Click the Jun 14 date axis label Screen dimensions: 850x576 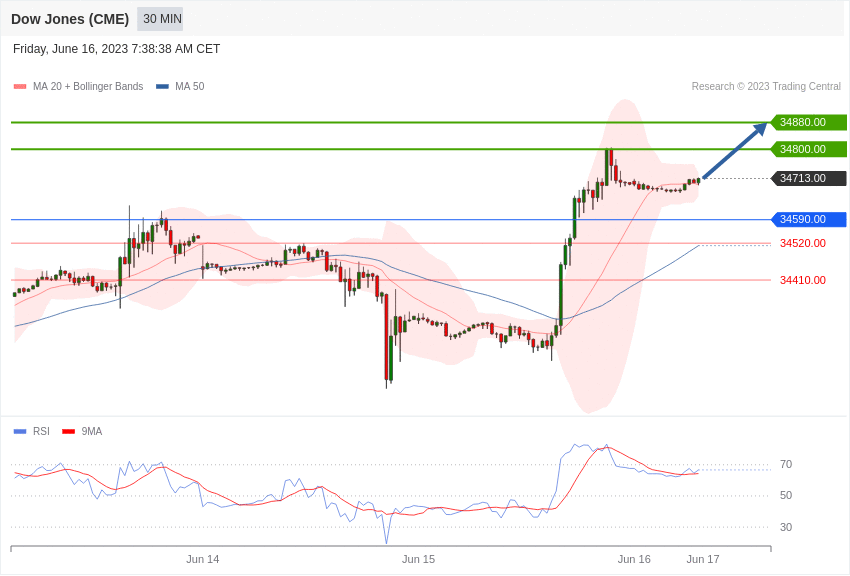(x=203, y=559)
